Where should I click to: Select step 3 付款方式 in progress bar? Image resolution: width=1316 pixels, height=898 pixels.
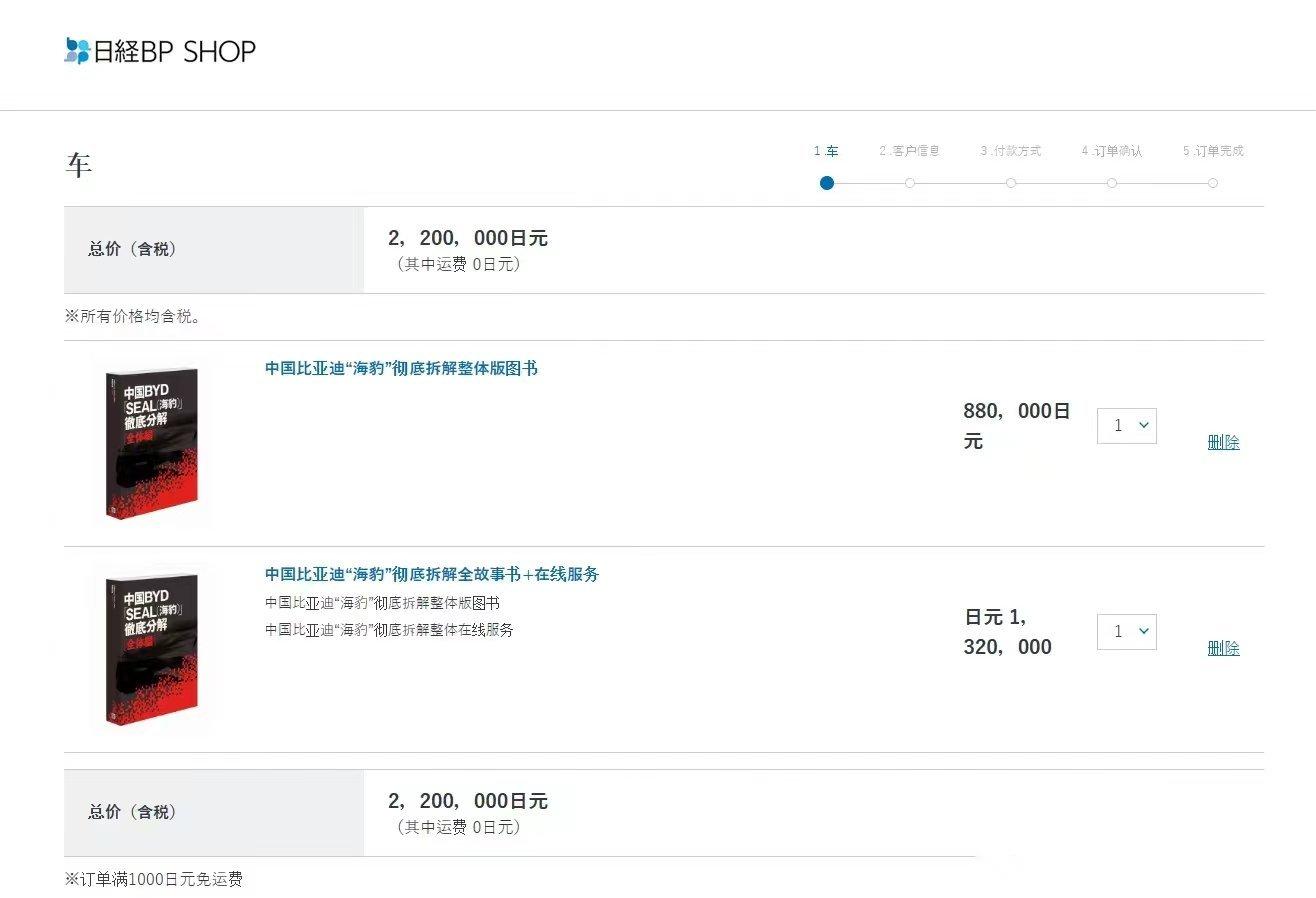(1010, 151)
